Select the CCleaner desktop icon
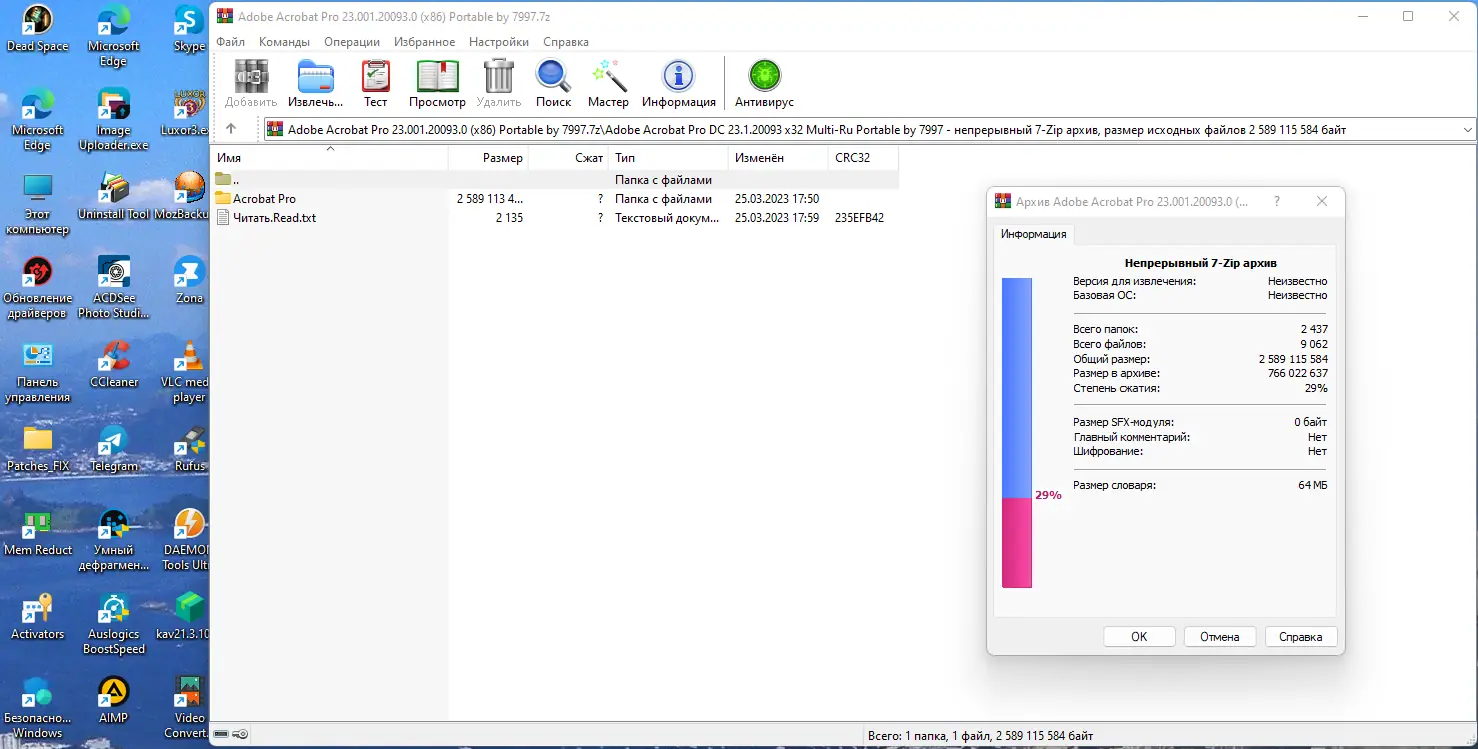Screen dimensions: 1478x749 point(113,364)
